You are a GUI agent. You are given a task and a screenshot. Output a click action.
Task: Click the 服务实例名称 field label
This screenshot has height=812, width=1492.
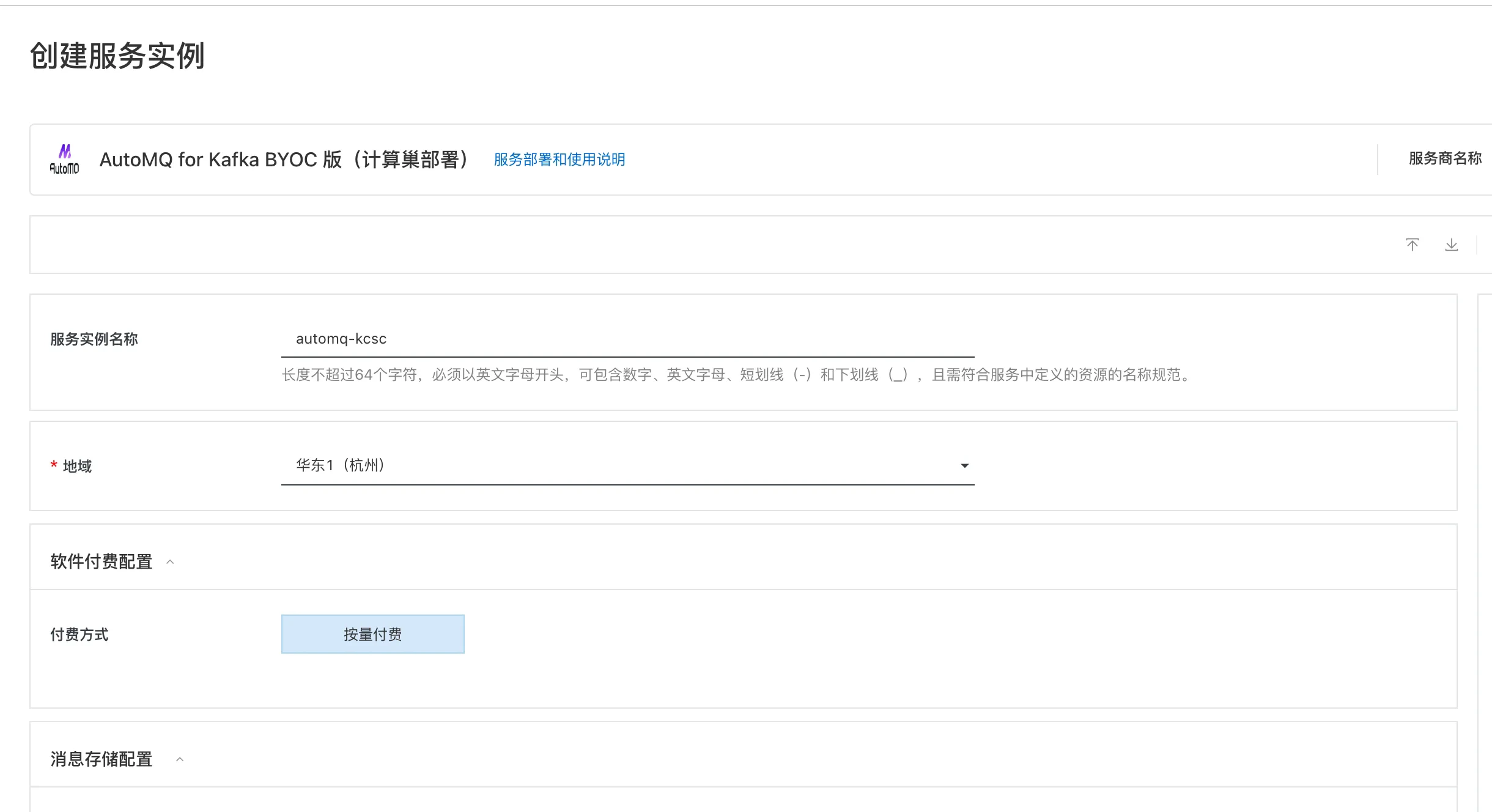click(94, 339)
